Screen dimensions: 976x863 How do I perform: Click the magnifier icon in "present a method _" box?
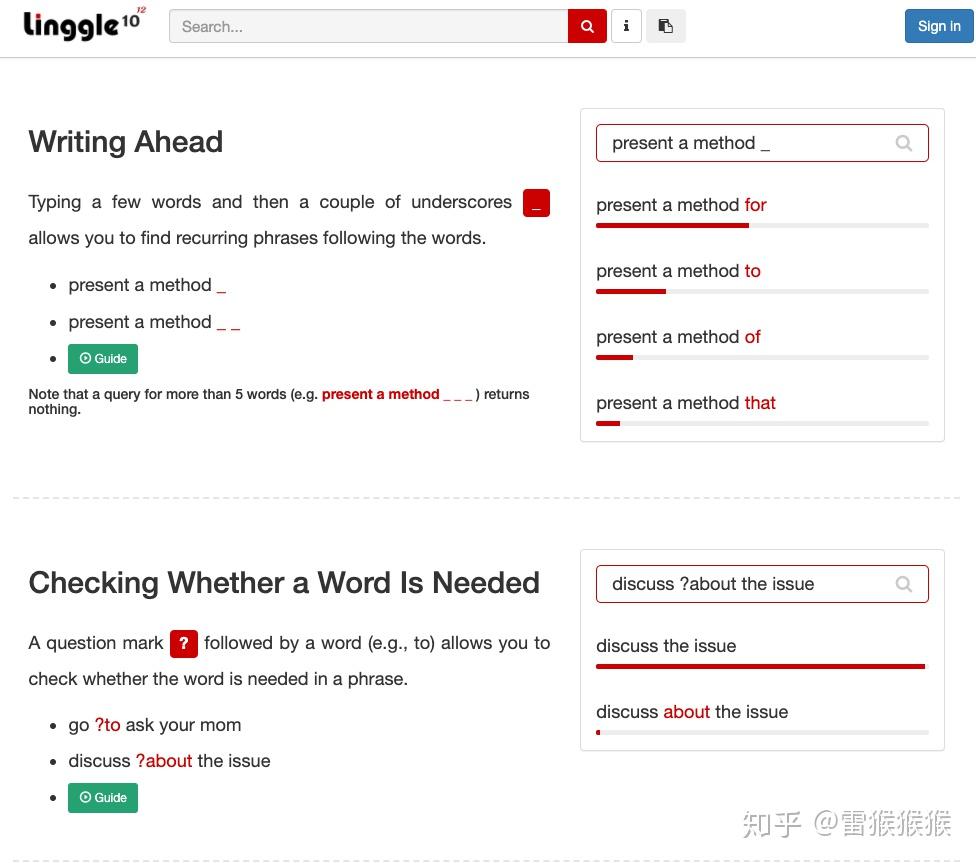pyautogui.click(x=903, y=143)
